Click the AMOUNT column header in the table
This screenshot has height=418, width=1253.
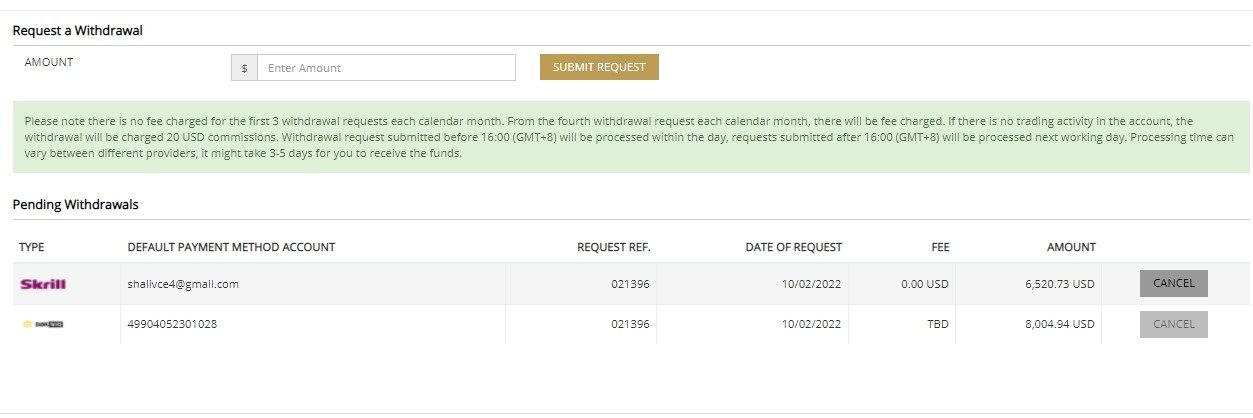pyautogui.click(x=1071, y=247)
